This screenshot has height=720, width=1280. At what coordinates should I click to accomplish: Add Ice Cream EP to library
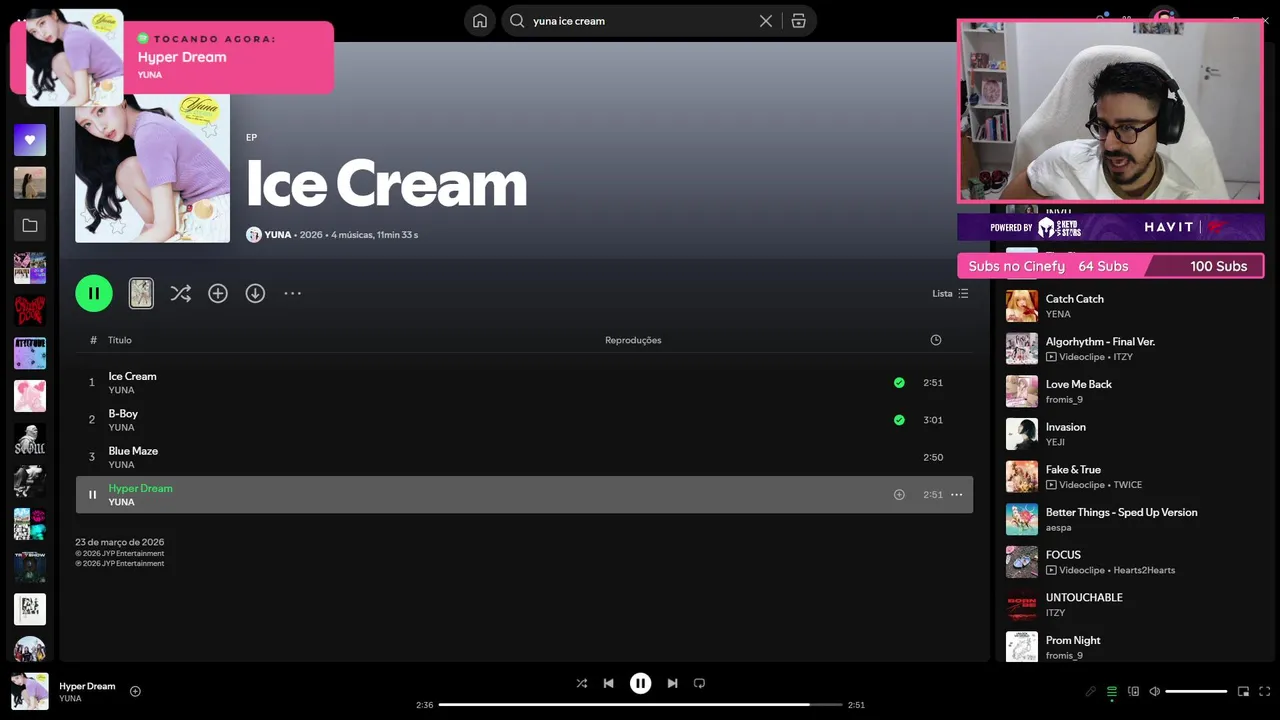click(x=218, y=293)
